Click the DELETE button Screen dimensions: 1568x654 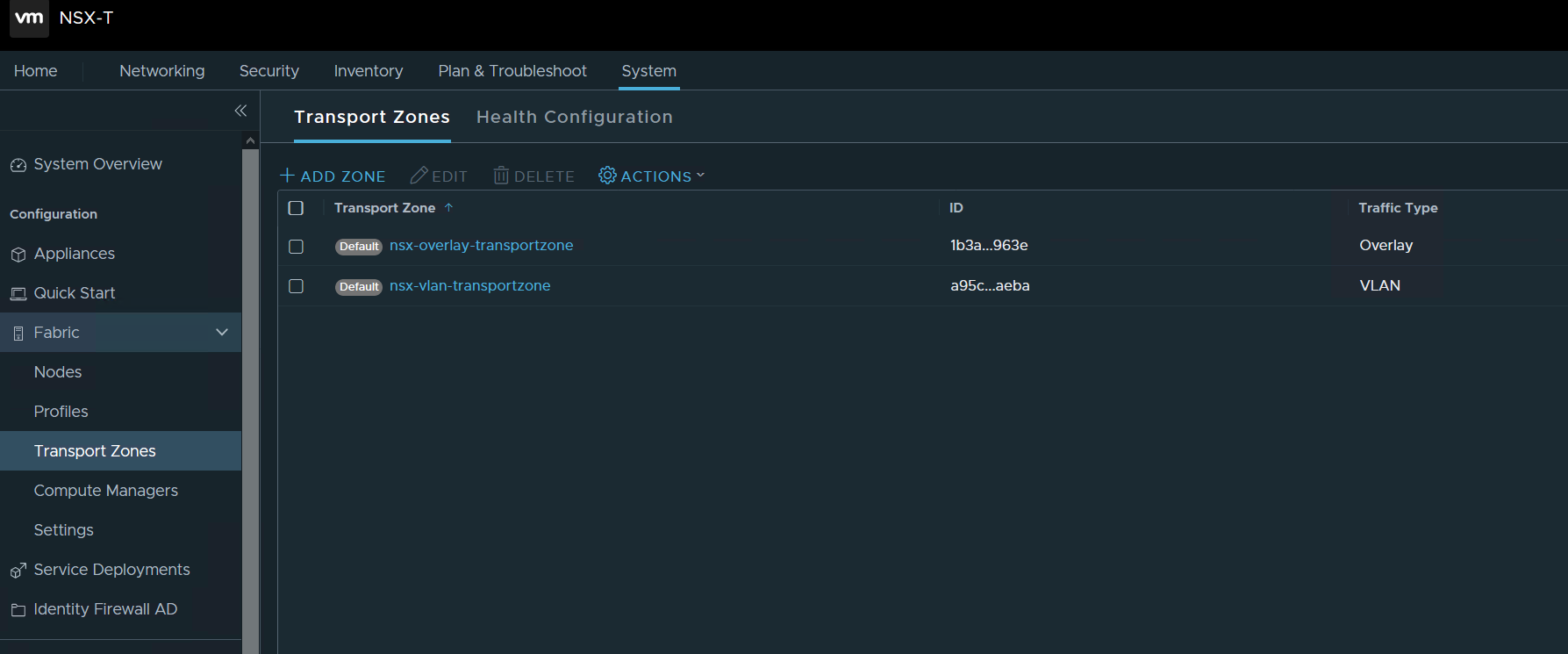[533, 176]
